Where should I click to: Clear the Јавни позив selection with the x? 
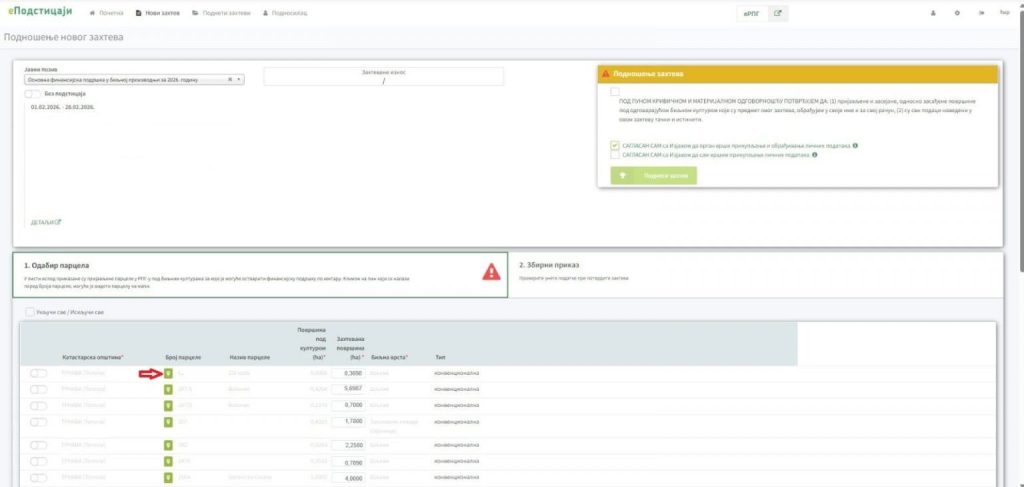230,78
